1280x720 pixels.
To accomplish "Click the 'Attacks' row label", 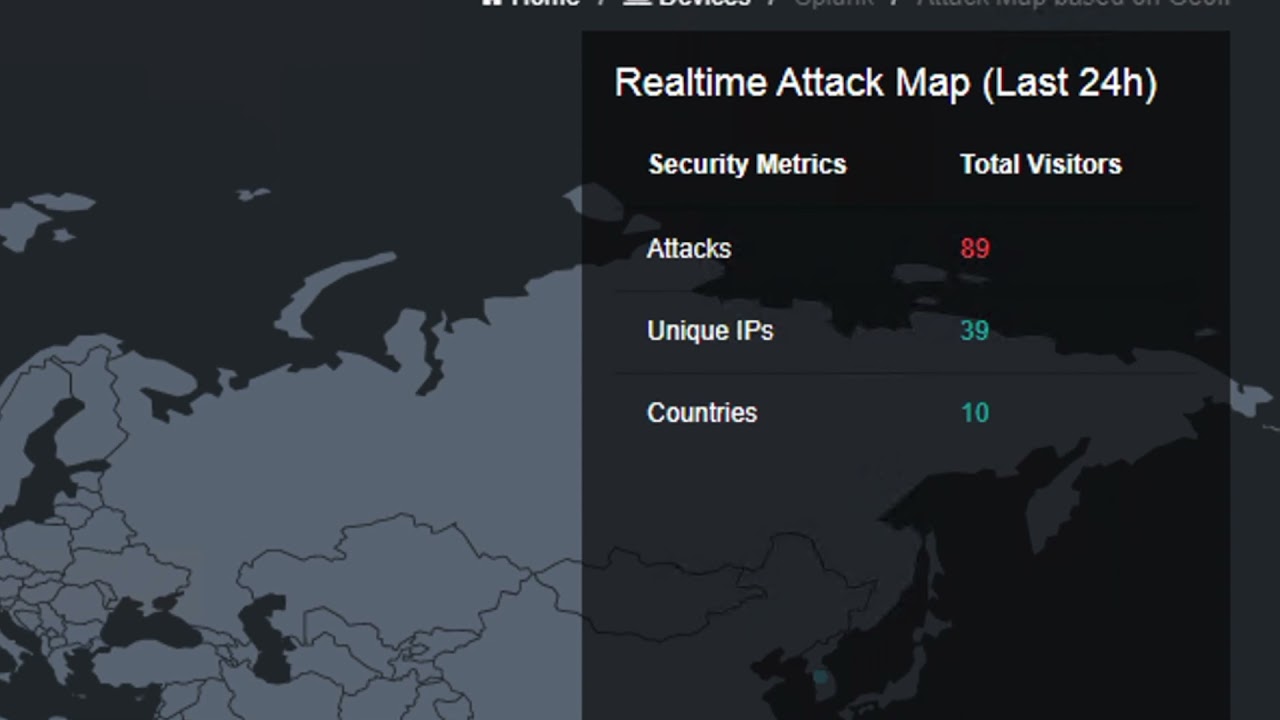I will (689, 249).
